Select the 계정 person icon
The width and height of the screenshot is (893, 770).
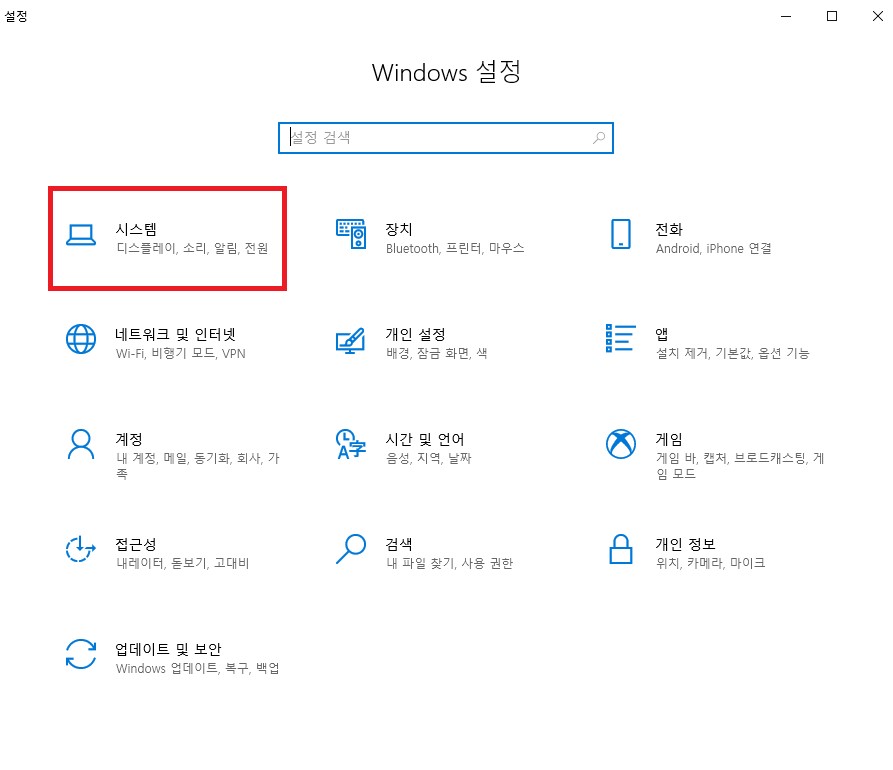81,444
